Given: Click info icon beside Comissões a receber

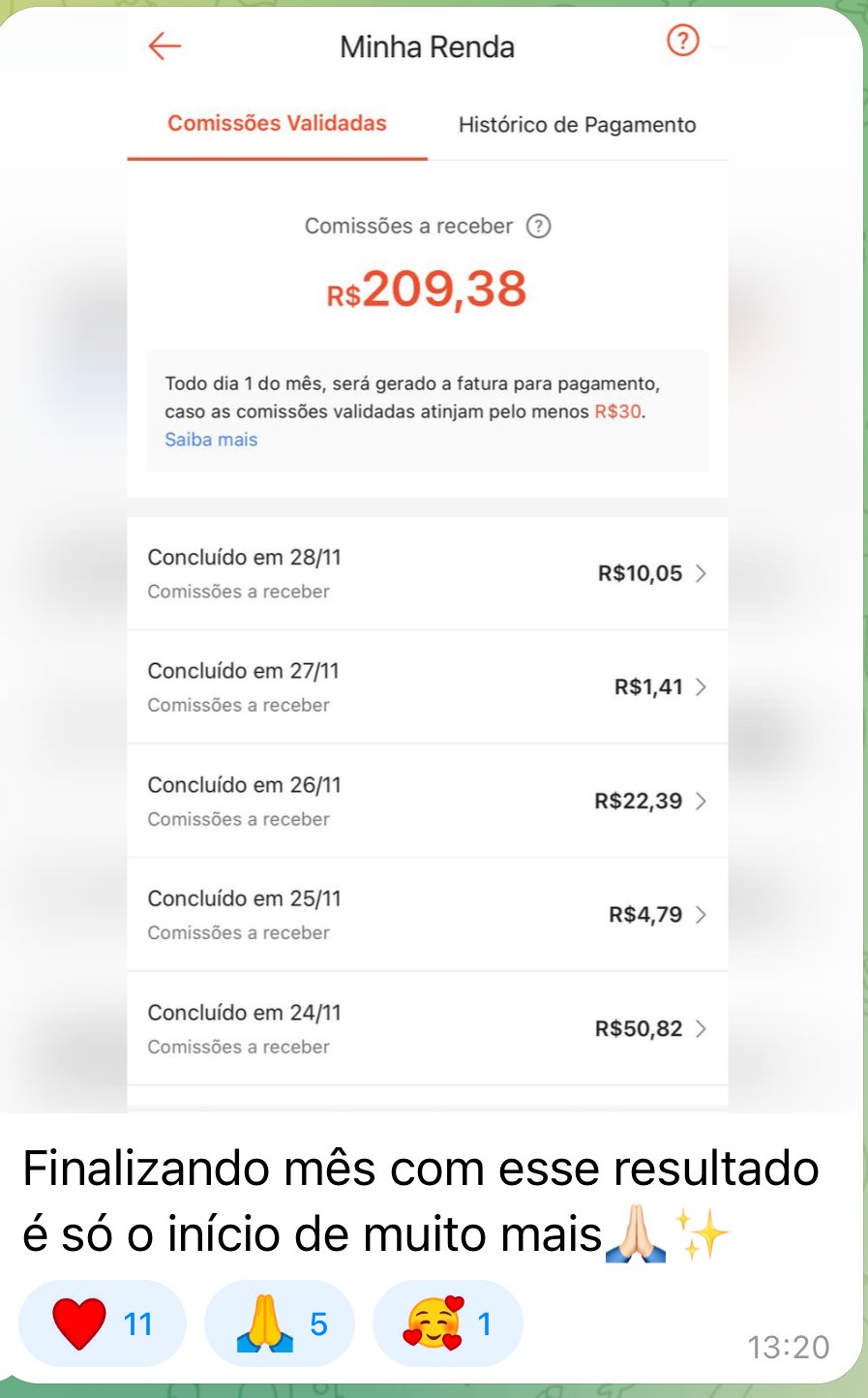Looking at the screenshot, I should point(538,227).
